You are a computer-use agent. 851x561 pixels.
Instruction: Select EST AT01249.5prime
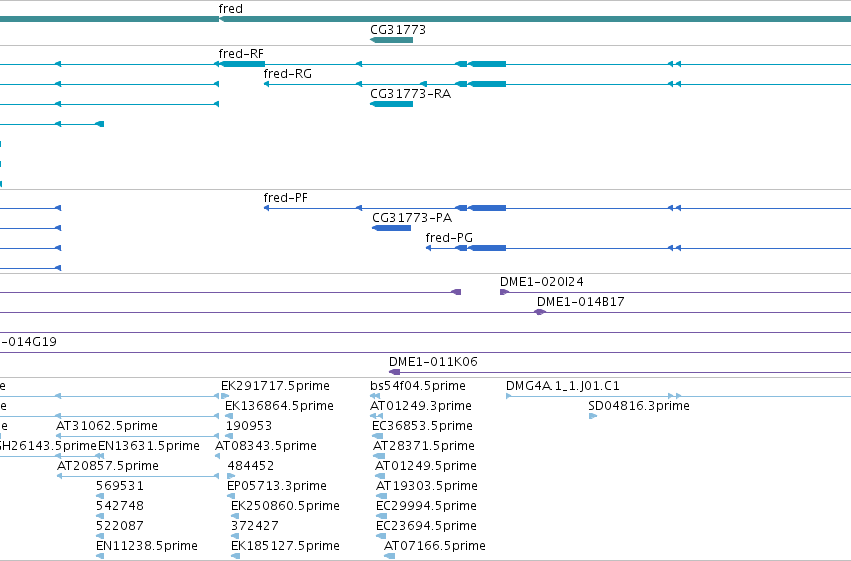[x=426, y=466]
